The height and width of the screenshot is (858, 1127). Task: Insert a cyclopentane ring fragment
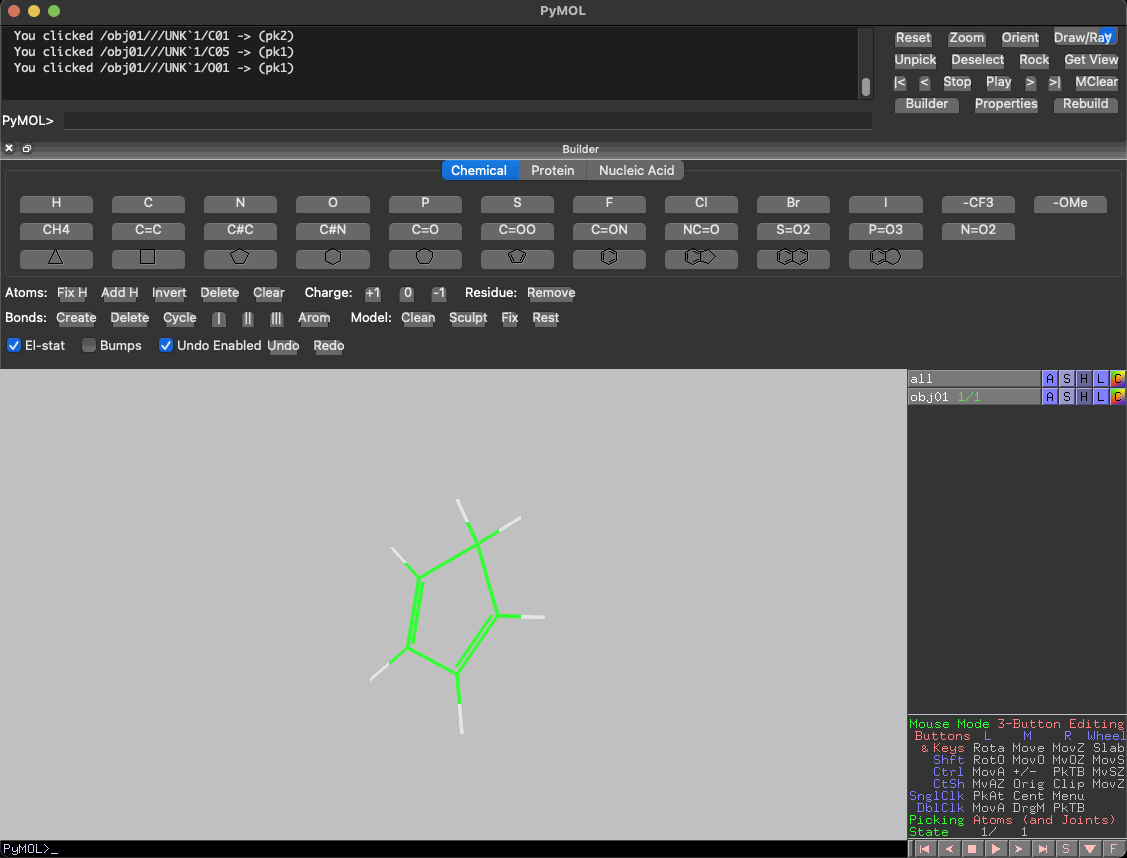(x=240, y=257)
